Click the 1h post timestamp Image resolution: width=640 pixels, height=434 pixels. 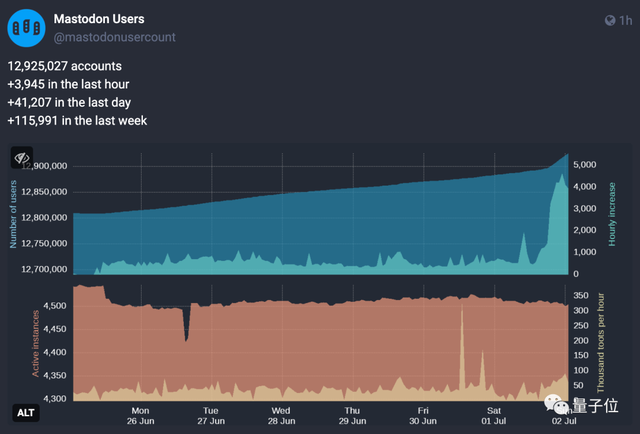[x=625, y=20]
